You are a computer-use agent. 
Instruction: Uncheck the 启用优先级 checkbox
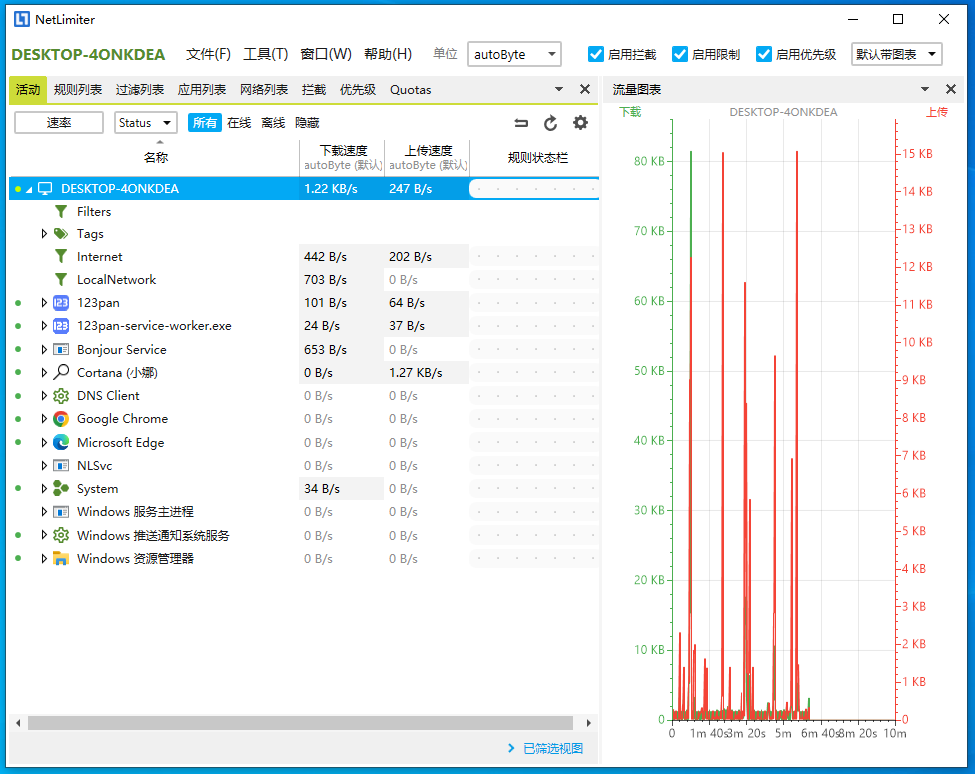click(764, 54)
